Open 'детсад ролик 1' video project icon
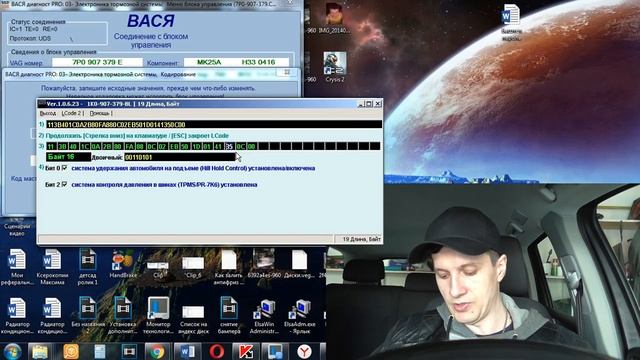The width and height of the screenshot is (640, 360). [x=88, y=267]
